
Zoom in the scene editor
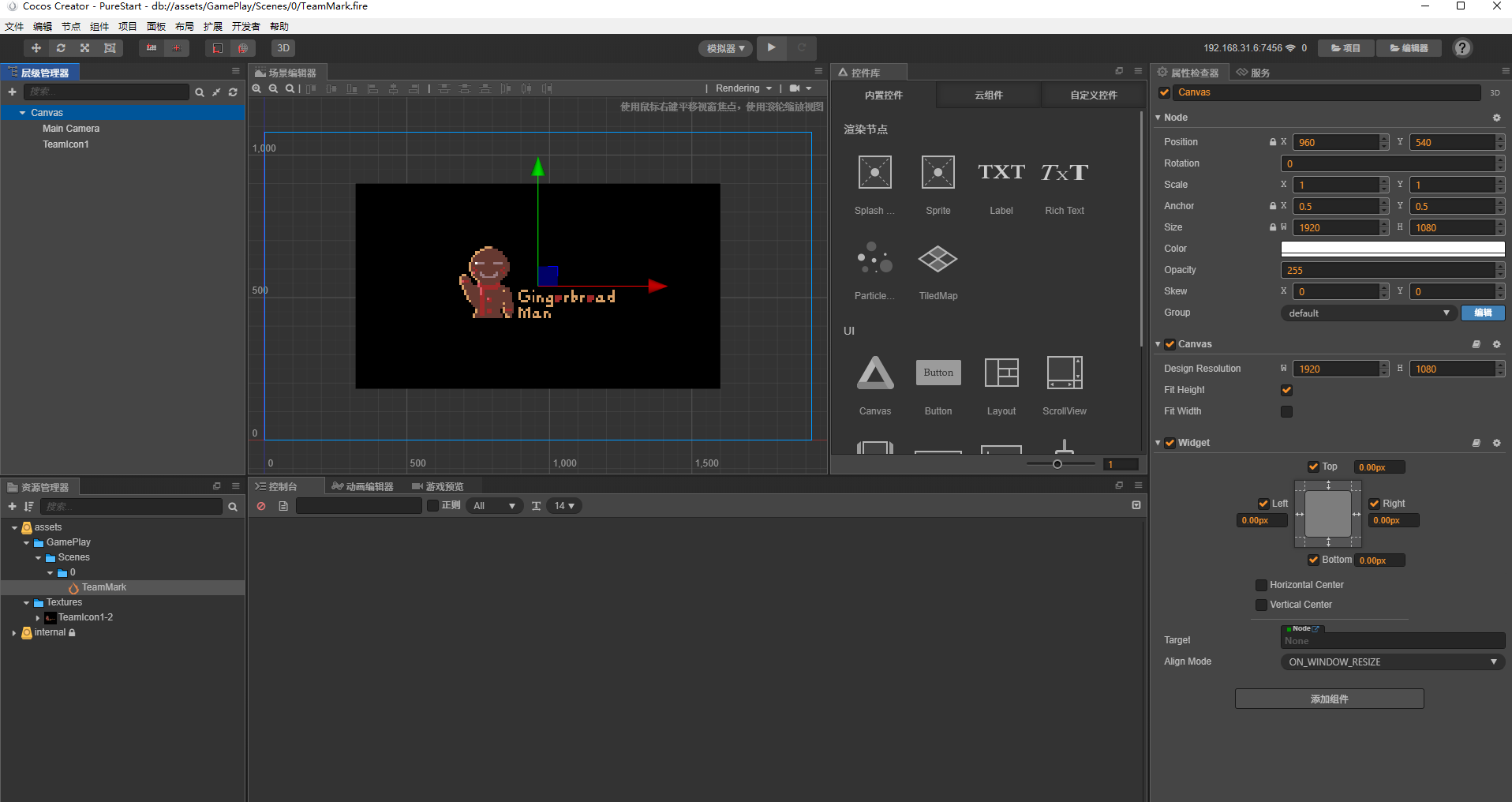click(256, 88)
